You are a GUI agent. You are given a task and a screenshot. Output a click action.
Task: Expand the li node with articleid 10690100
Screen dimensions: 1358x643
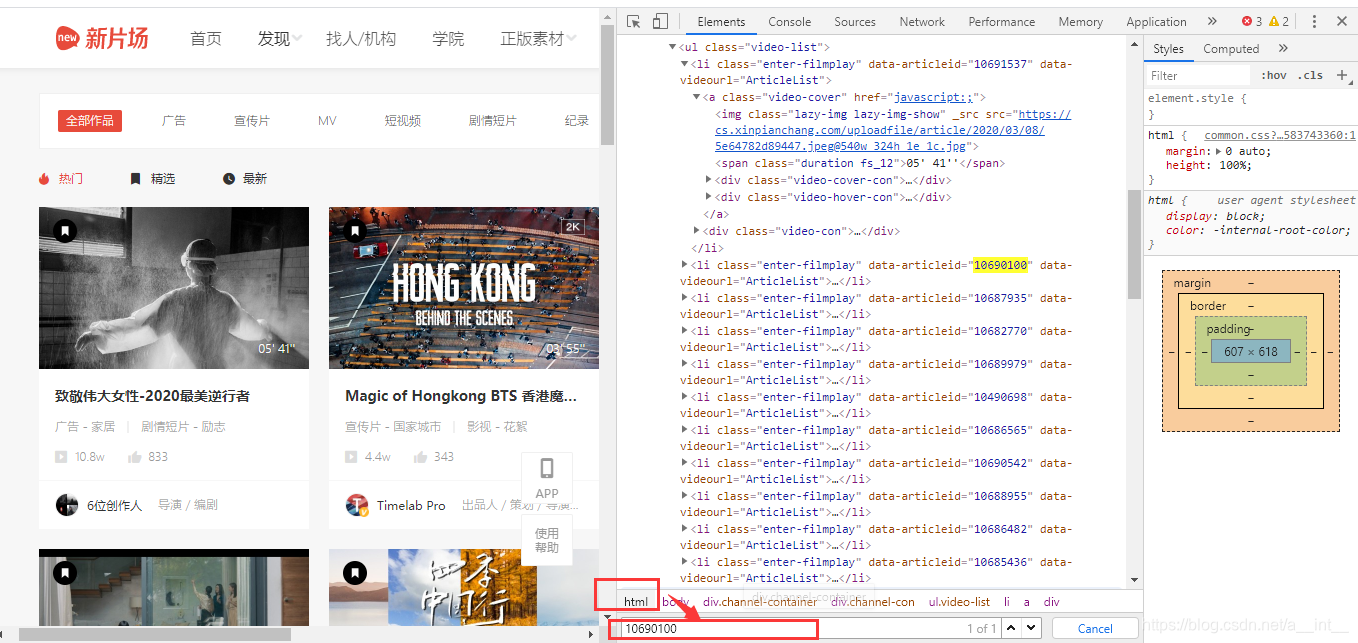[684, 265]
